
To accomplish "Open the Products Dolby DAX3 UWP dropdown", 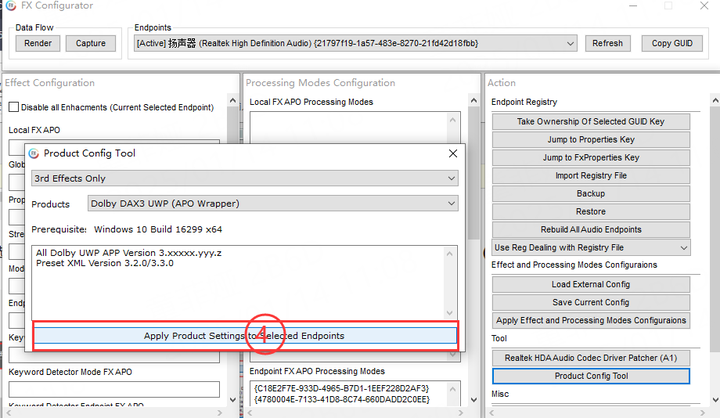I will point(273,204).
